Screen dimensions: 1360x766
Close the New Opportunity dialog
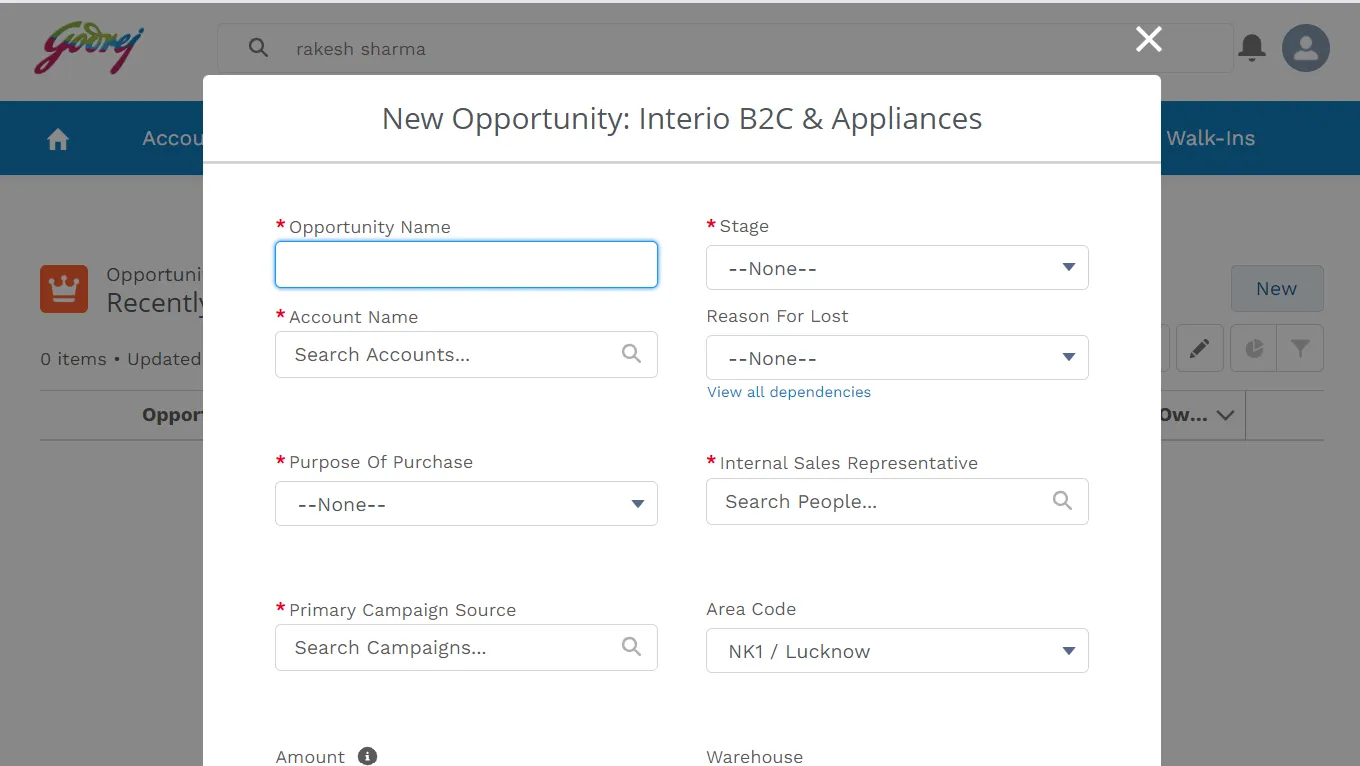point(1149,39)
